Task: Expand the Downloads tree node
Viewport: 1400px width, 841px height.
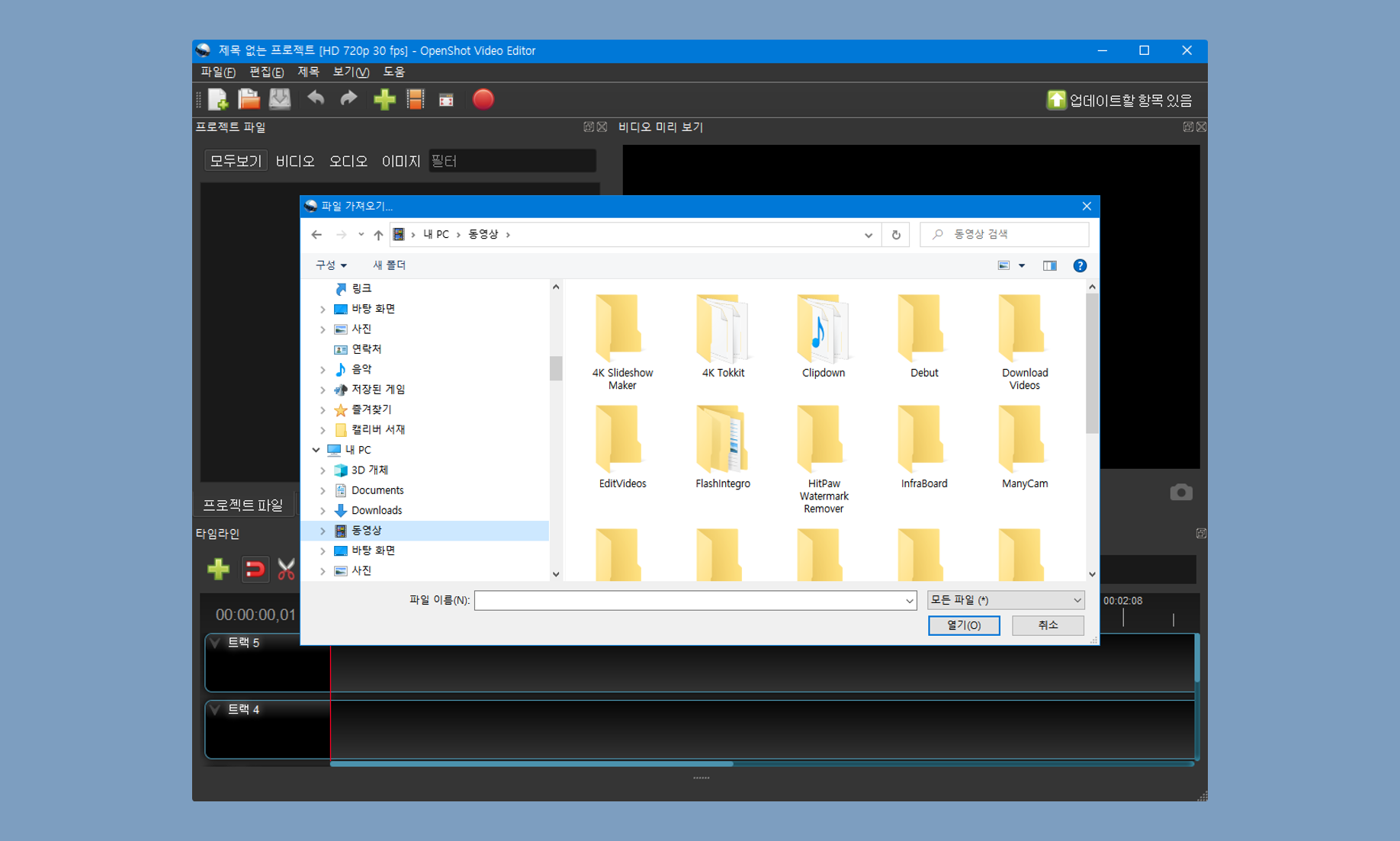Action: pyautogui.click(x=323, y=511)
